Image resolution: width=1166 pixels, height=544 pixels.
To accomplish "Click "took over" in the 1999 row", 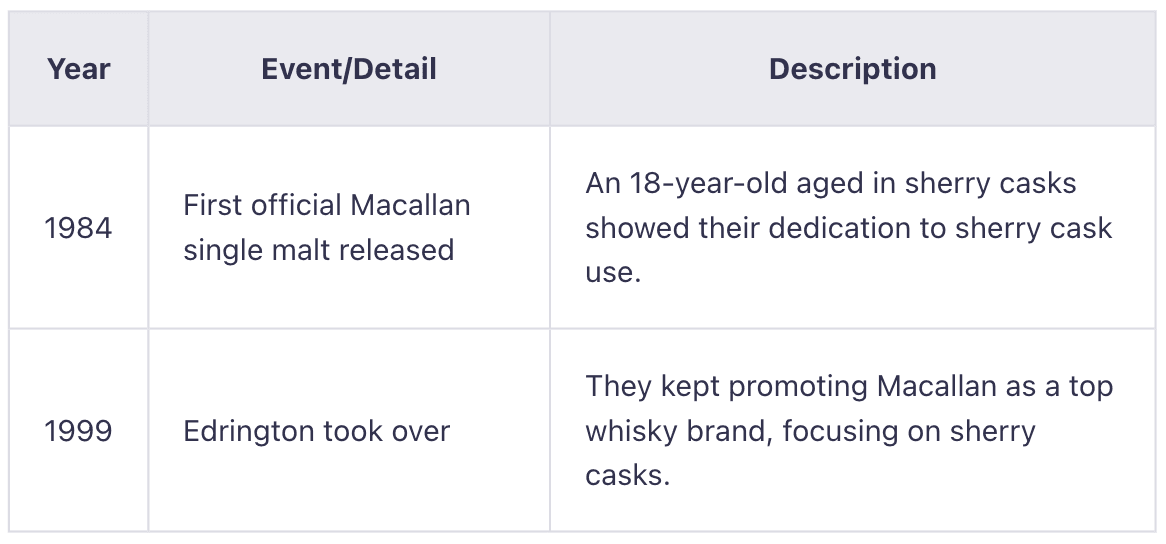I will coord(386,431).
